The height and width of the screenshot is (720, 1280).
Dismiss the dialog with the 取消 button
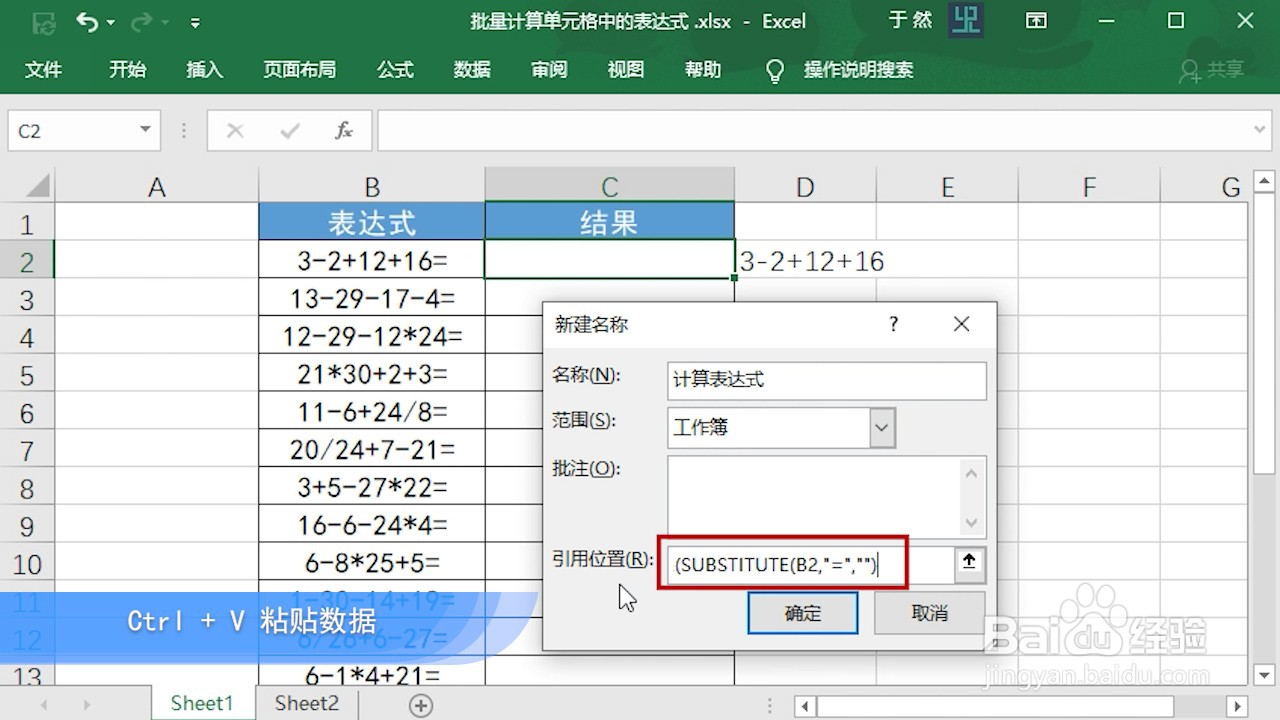tap(928, 613)
